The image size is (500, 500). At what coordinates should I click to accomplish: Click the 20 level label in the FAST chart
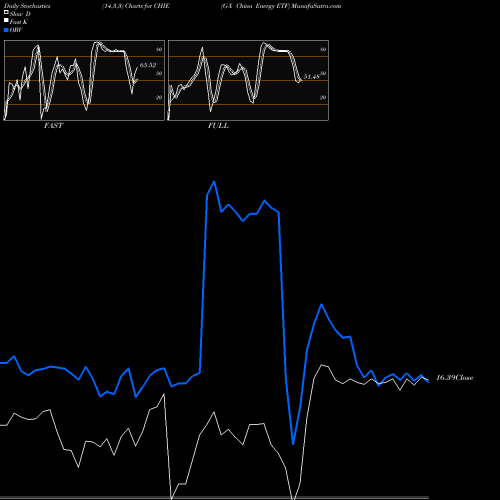(x=159, y=97)
